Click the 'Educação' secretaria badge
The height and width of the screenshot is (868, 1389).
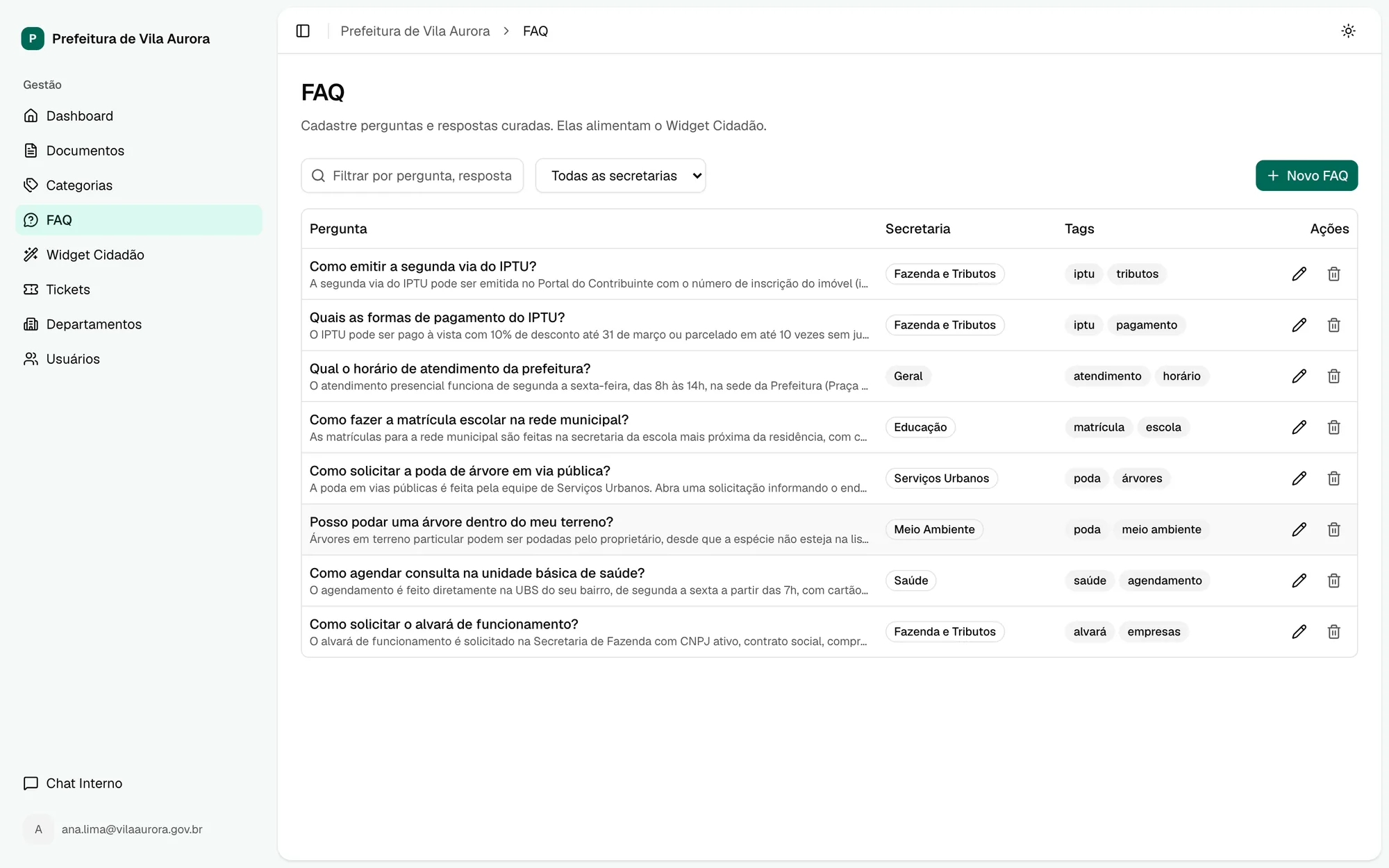(920, 427)
